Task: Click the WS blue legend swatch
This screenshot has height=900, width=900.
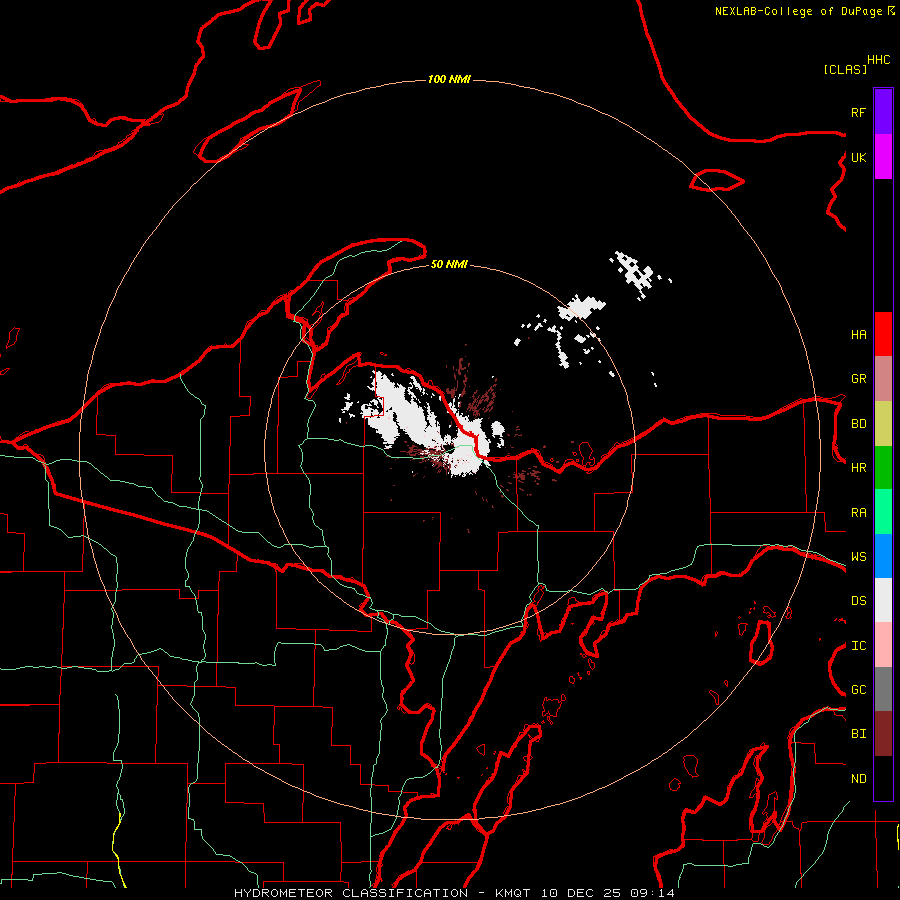Action: click(x=883, y=556)
